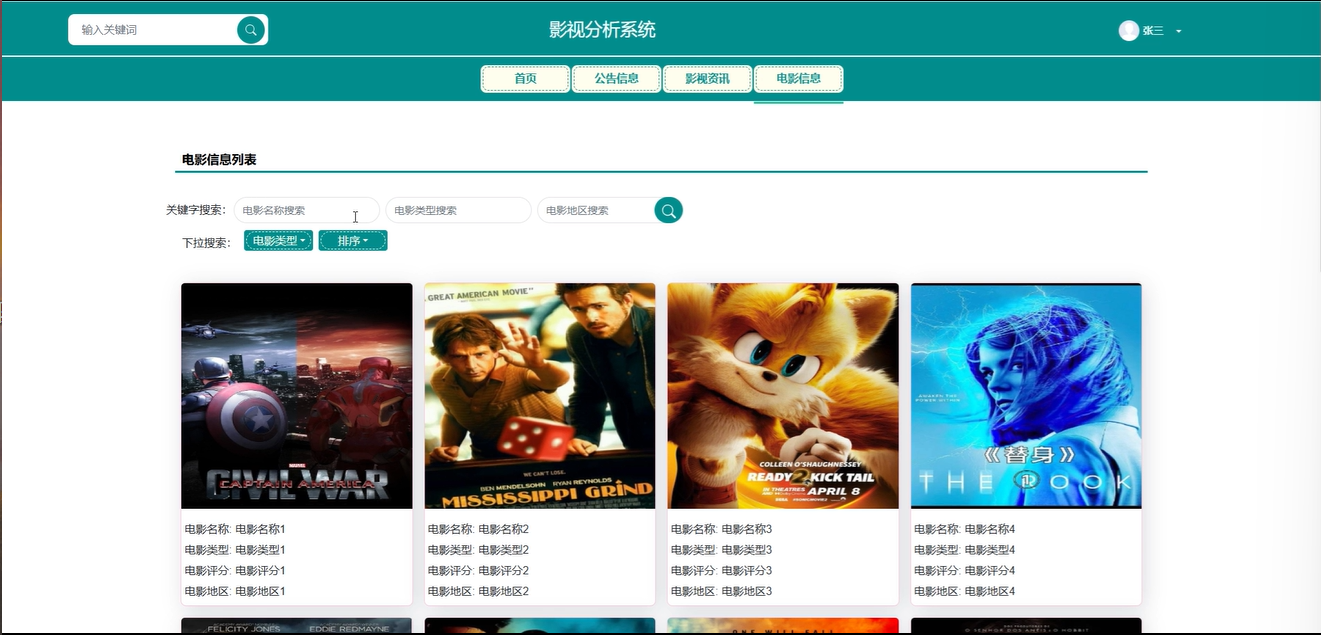Click the 电影名称搜索 input field
1321x635 pixels.
click(x=307, y=210)
